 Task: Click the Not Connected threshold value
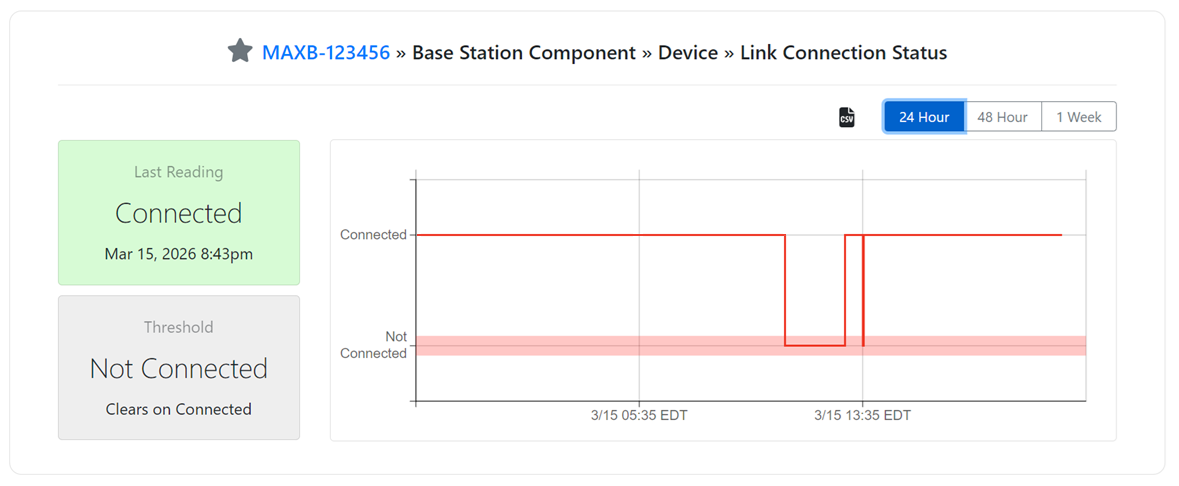pos(179,368)
